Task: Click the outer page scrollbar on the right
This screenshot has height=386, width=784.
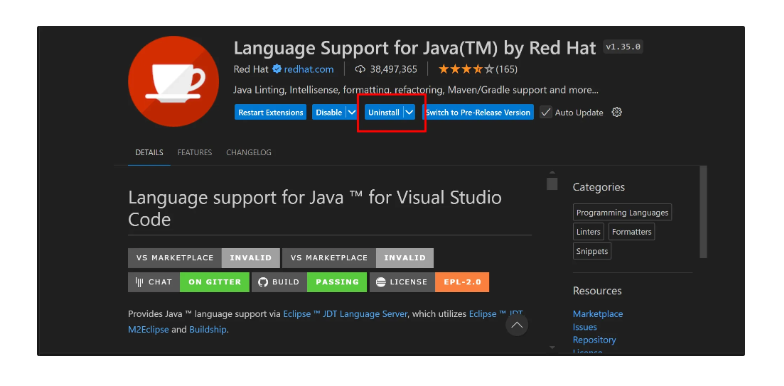Action: pos(704,212)
